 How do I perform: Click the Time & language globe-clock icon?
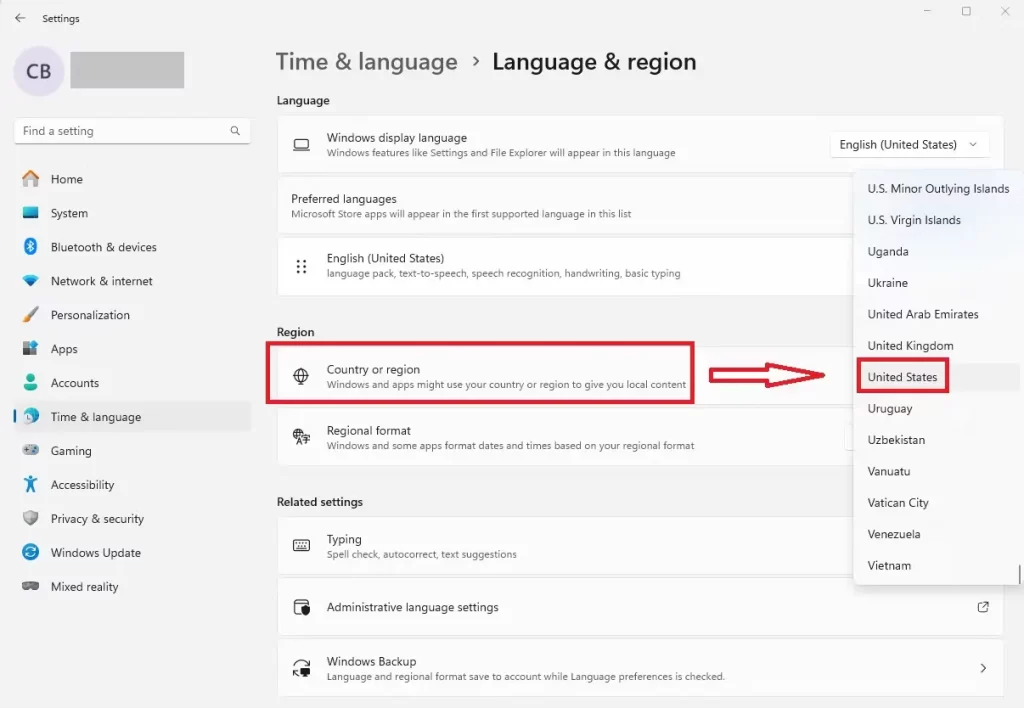tap(31, 416)
